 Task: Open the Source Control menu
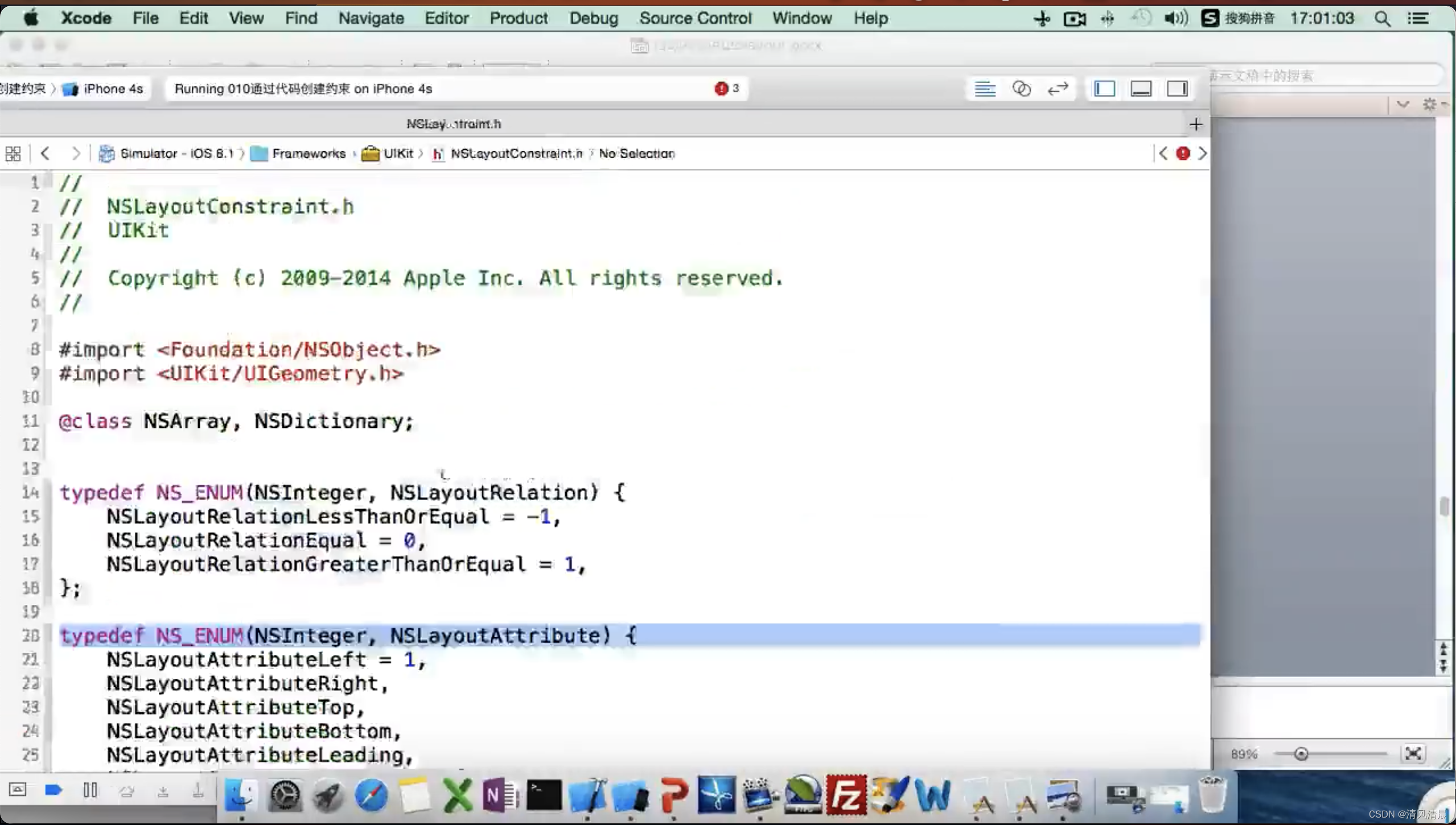pos(695,18)
